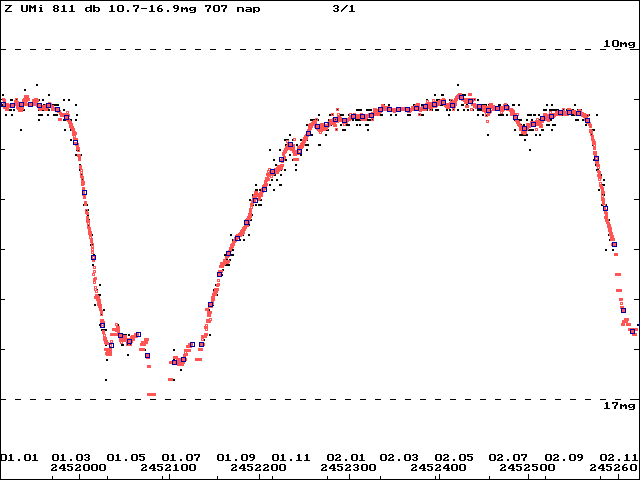640x480 pixels.
Task: Select the 02.07 date axis label
Action: pyautogui.click(x=508, y=458)
